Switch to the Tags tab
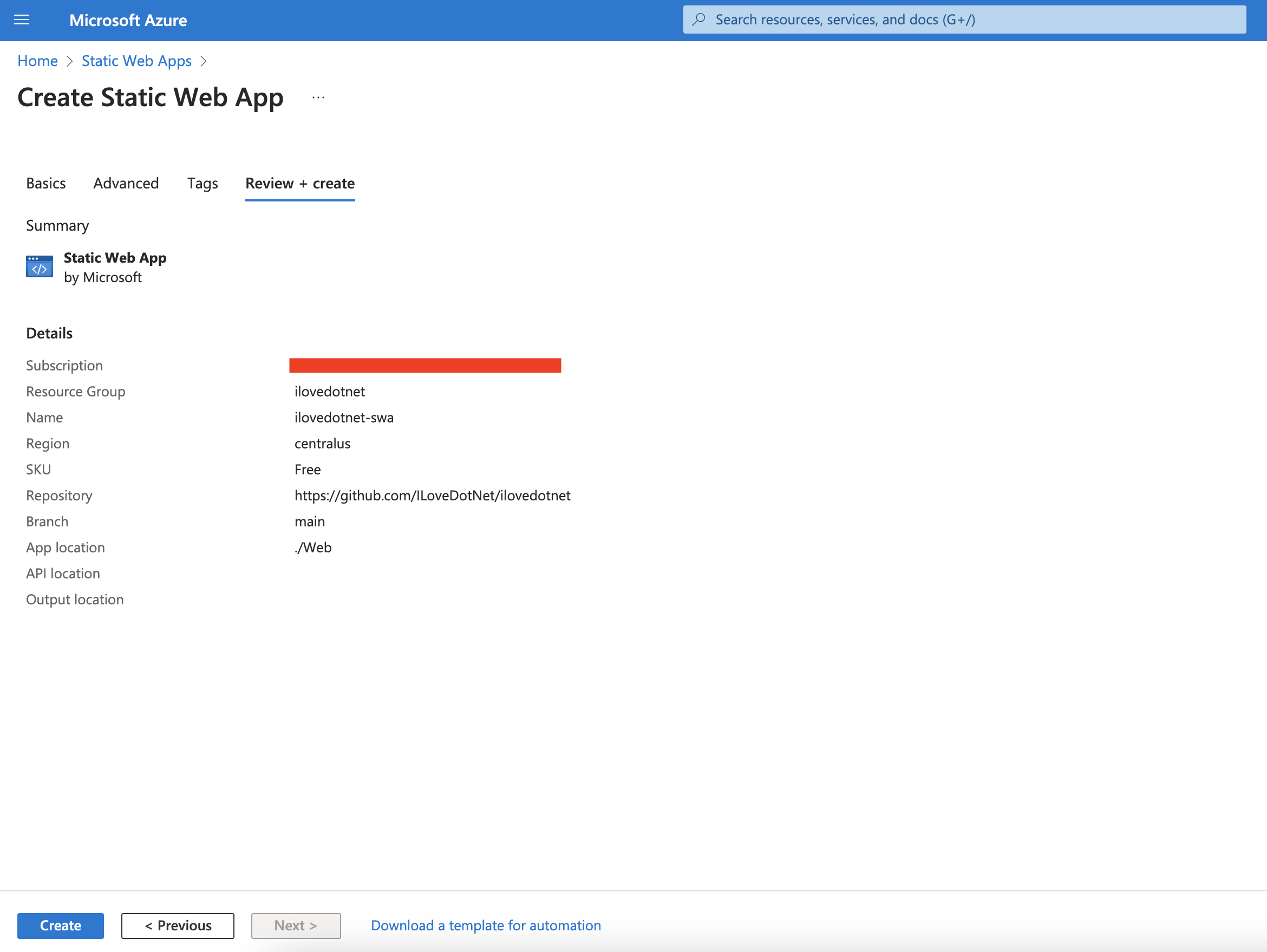 203,183
